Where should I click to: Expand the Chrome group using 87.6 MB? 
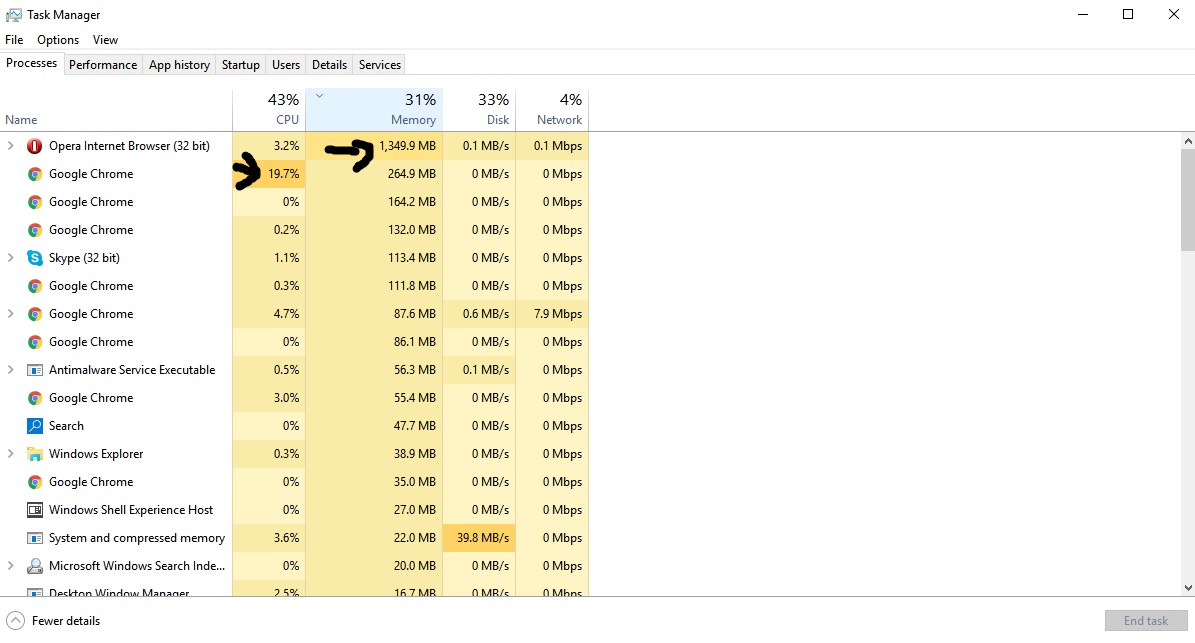11,314
